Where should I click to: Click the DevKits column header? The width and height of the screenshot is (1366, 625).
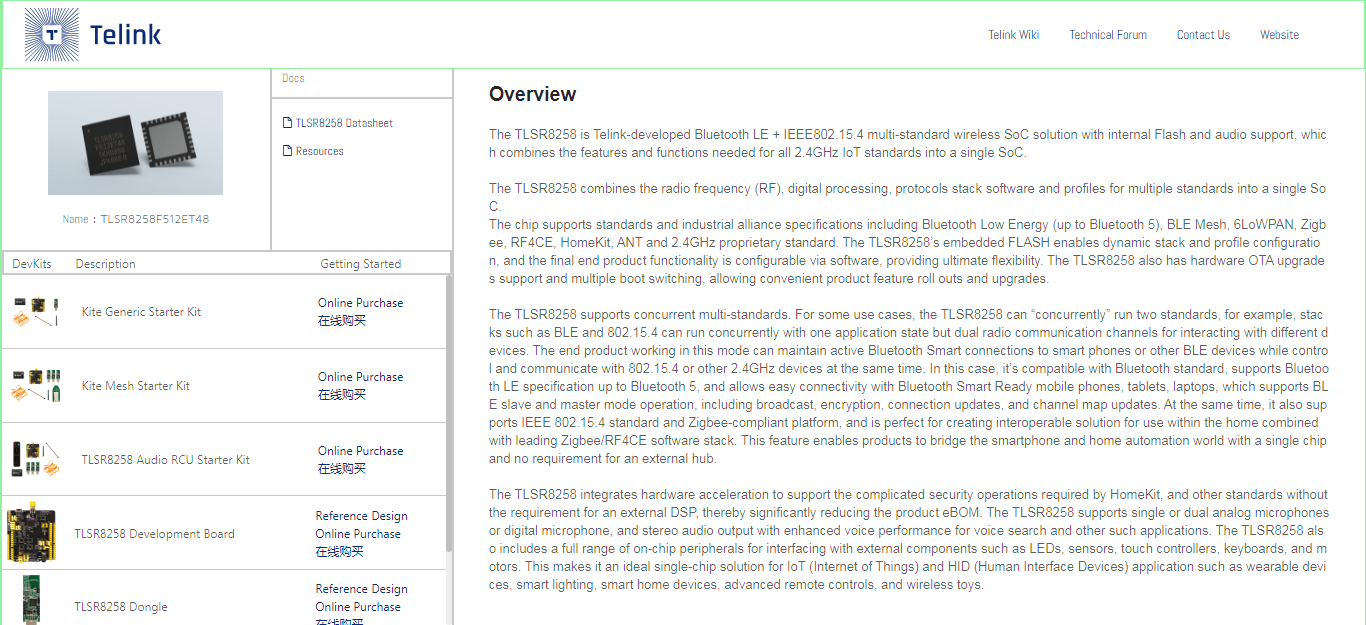32,264
